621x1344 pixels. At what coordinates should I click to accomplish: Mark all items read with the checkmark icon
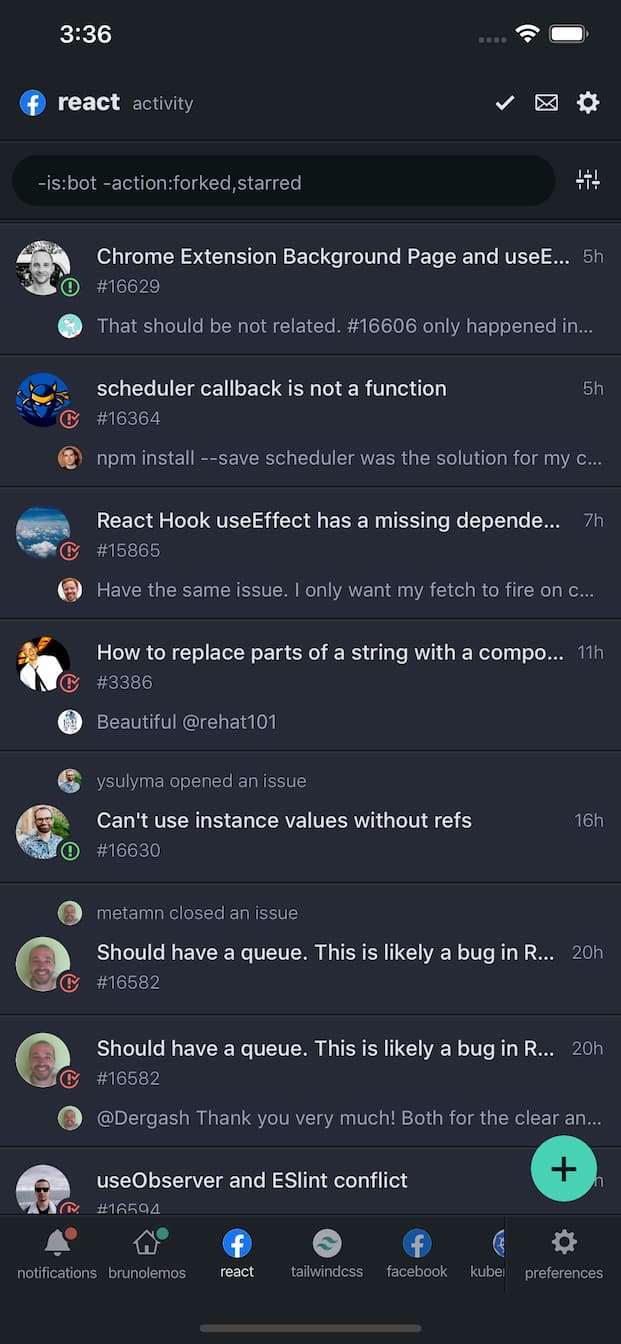[504, 103]
